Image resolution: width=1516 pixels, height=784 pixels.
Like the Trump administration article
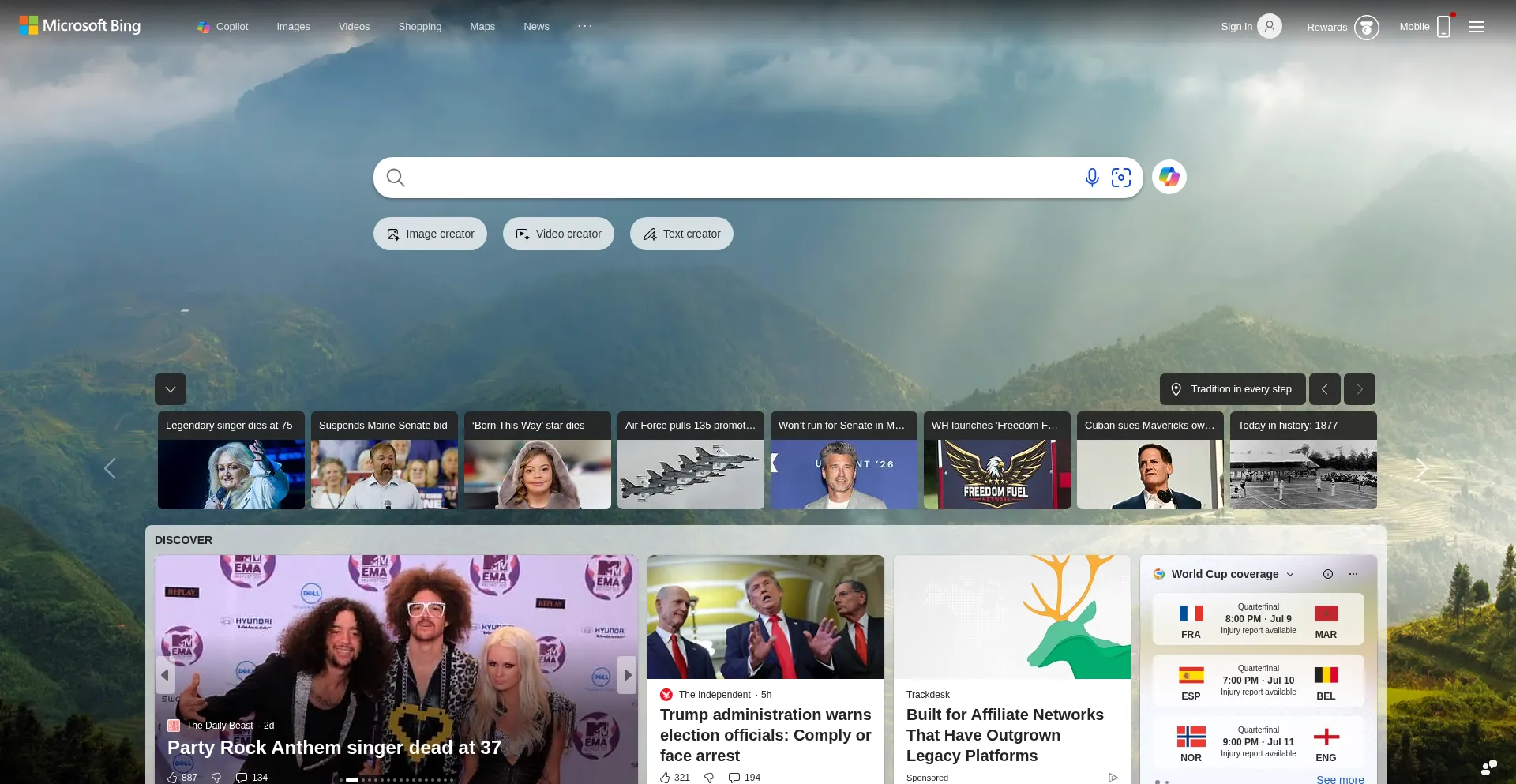coord(675,778)
